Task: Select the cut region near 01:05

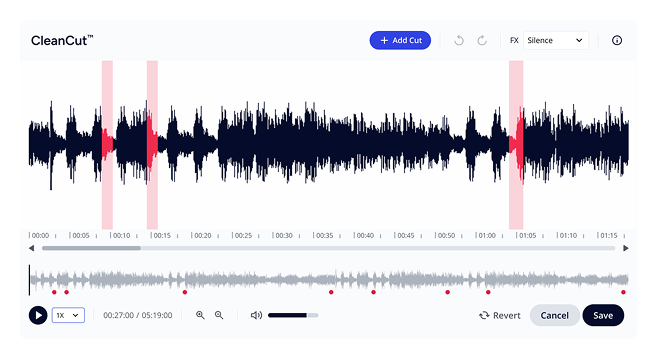Action: coord(516,145)
